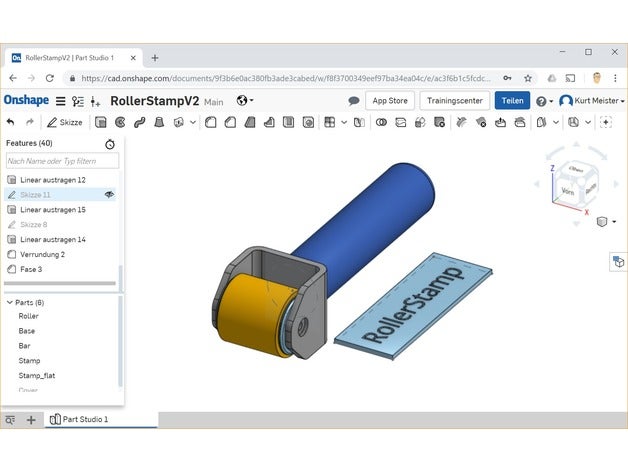Open the Onshape hamburger main menu
The width and height of the screenshot is (628, 472).
60,101
